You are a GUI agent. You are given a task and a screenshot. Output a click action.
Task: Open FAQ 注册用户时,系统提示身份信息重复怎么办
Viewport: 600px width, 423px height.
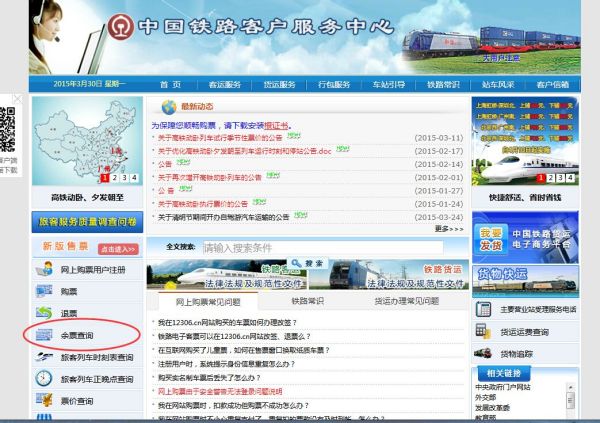click(x=226, y=364)
